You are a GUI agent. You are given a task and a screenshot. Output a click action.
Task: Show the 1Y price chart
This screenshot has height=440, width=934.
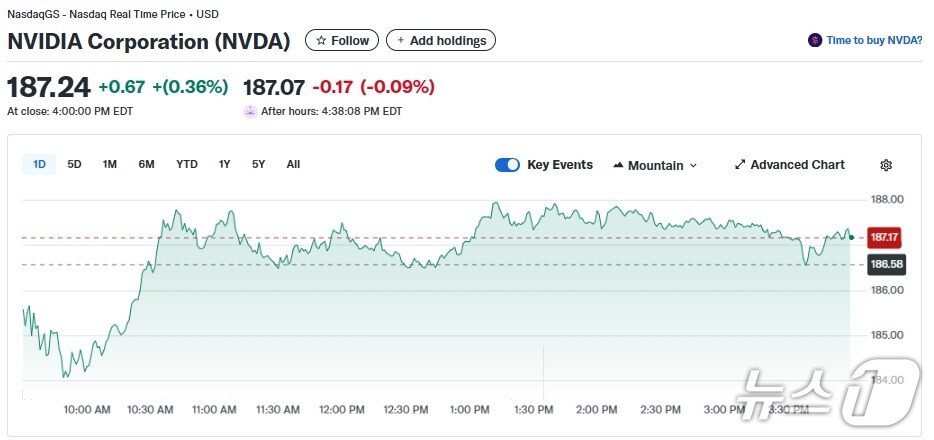click(225, 164)
